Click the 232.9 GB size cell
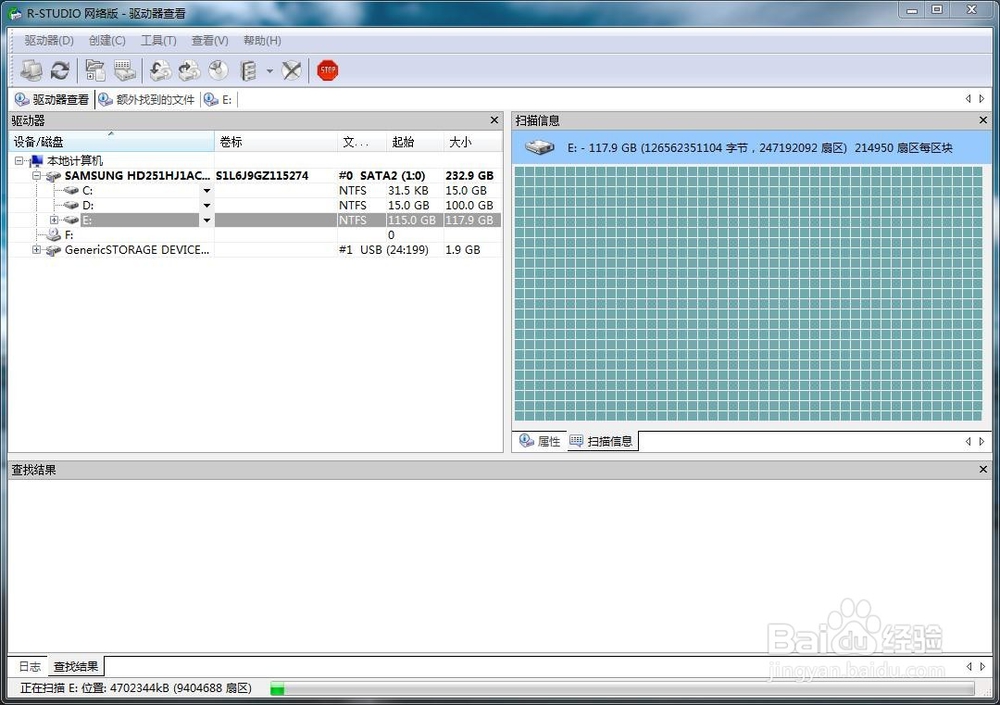Screen dimensions: 1000x705 (x=469, y=175)
